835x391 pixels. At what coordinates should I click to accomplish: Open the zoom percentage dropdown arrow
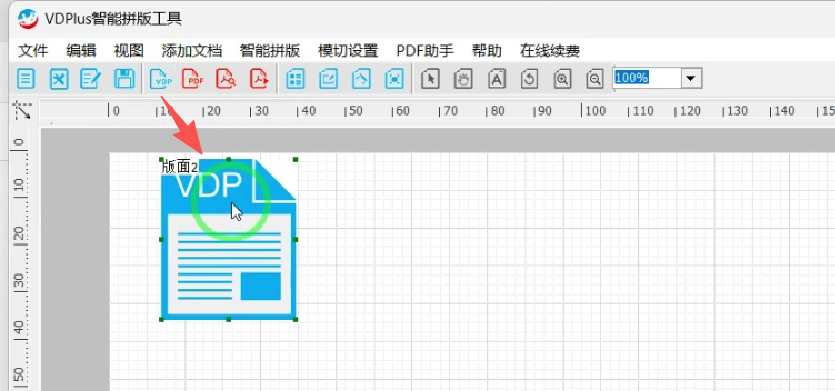(691, 78)
